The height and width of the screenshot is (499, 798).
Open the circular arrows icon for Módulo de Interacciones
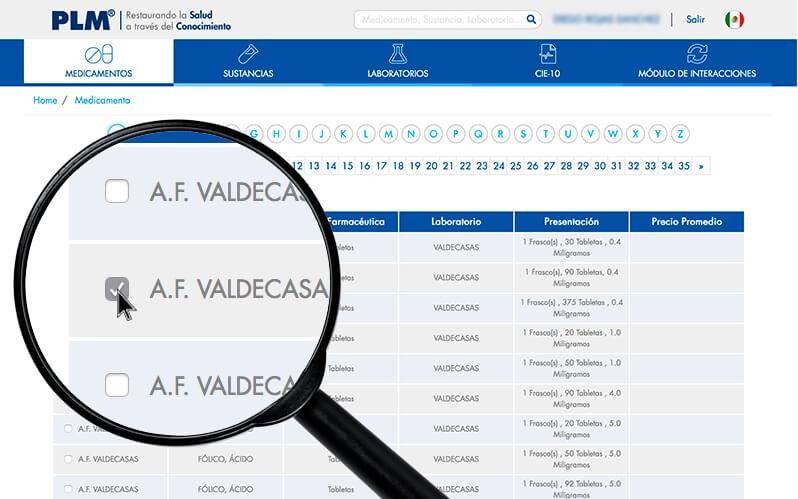pyautogui.click(x=697, y=54)
